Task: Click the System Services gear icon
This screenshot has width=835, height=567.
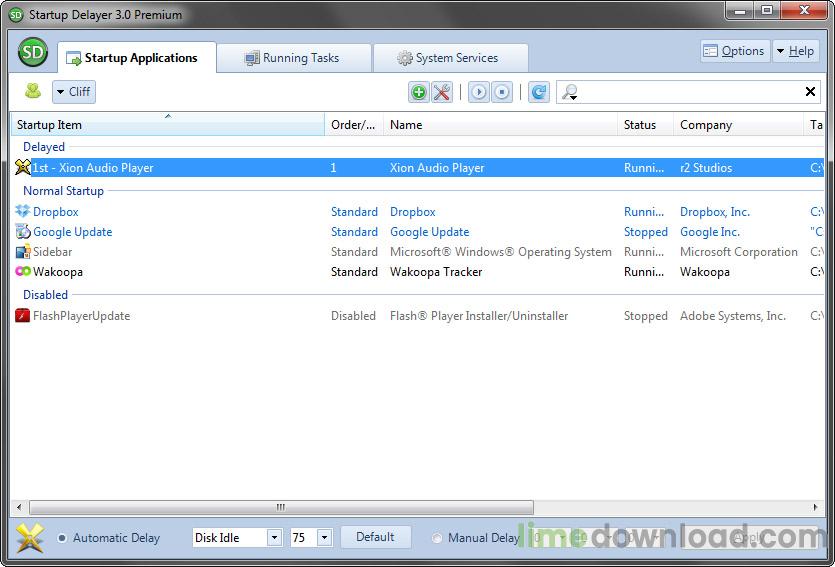Action: coord(405,58)
